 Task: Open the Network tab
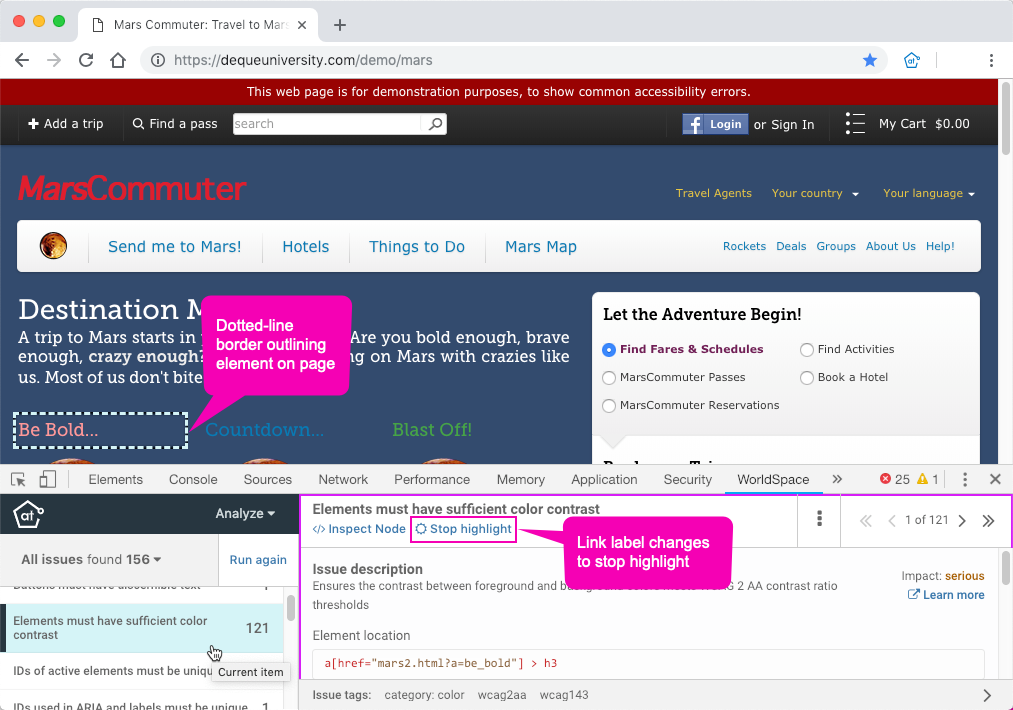(343, 479)
